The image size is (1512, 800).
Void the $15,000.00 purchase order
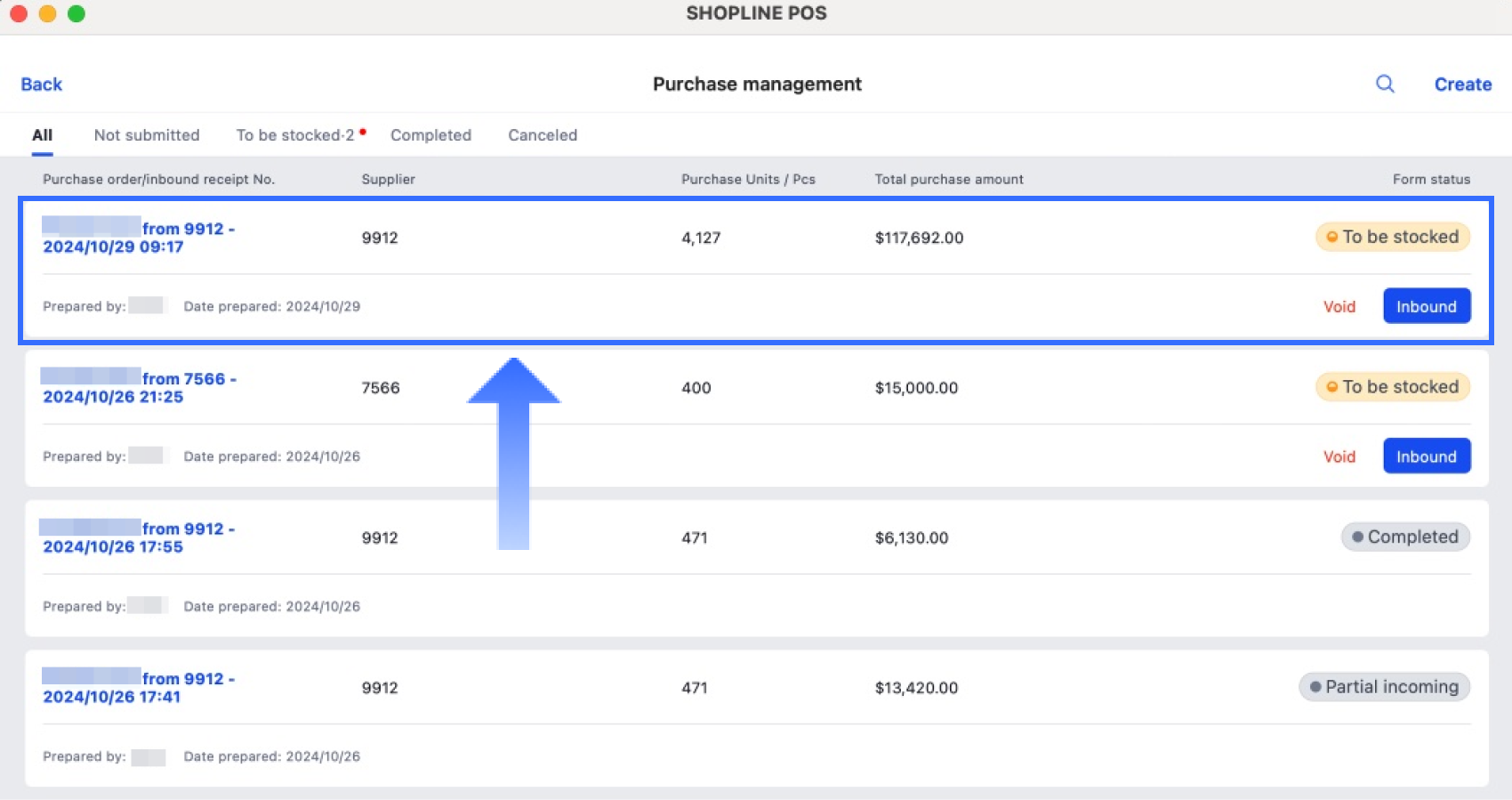click(x=1339, y=457)
